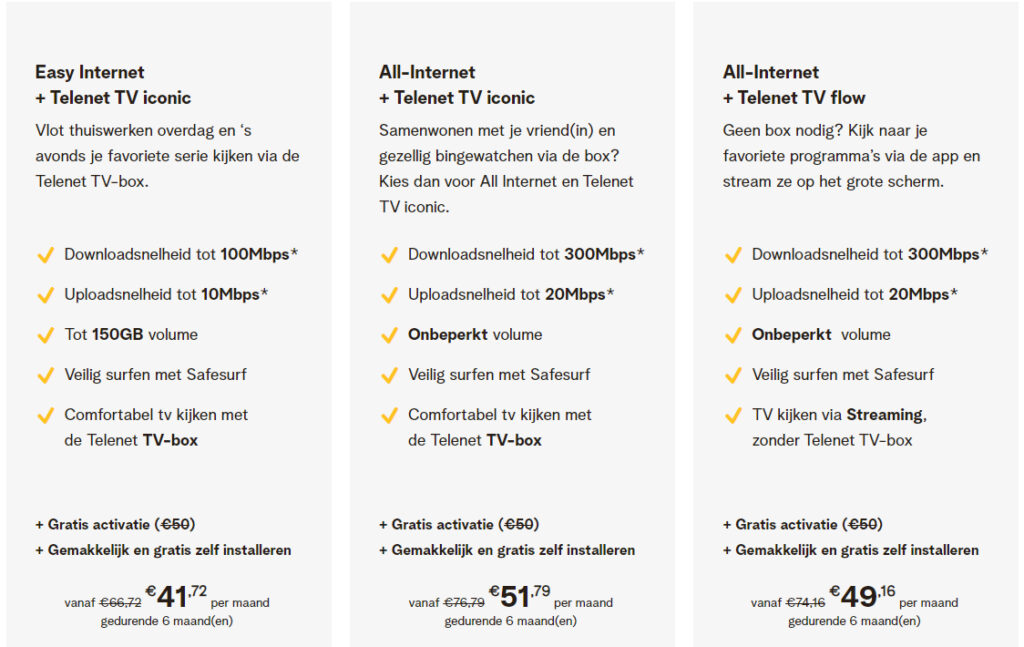This screenshot has height=647, width=1024.
Task: Click Geen box nodig description paragraph
Action: click(852, 156)
